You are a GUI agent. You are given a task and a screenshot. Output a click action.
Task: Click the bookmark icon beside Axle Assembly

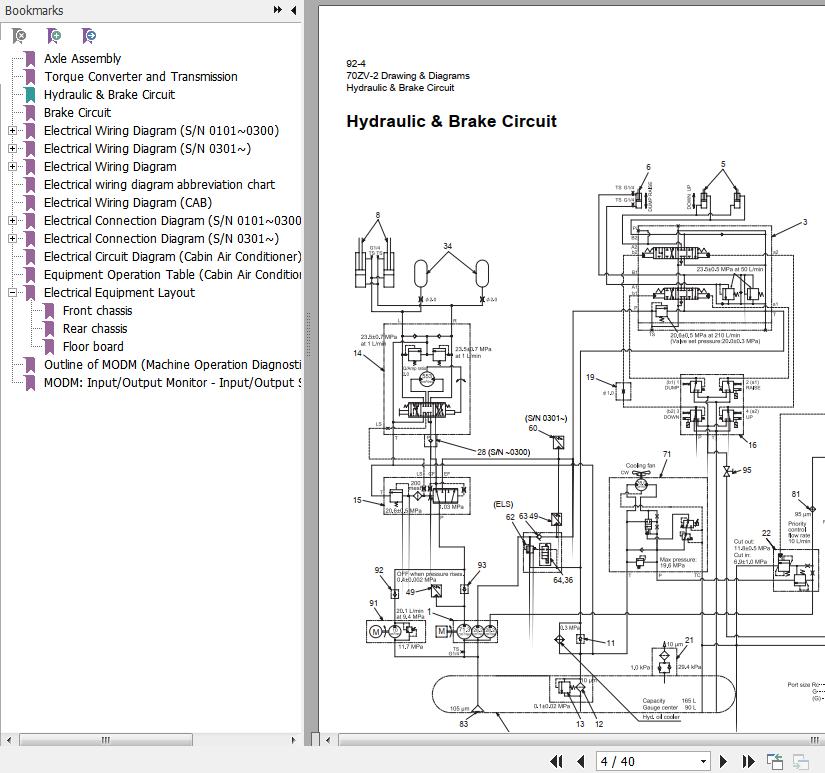click(x=31, y=58)
